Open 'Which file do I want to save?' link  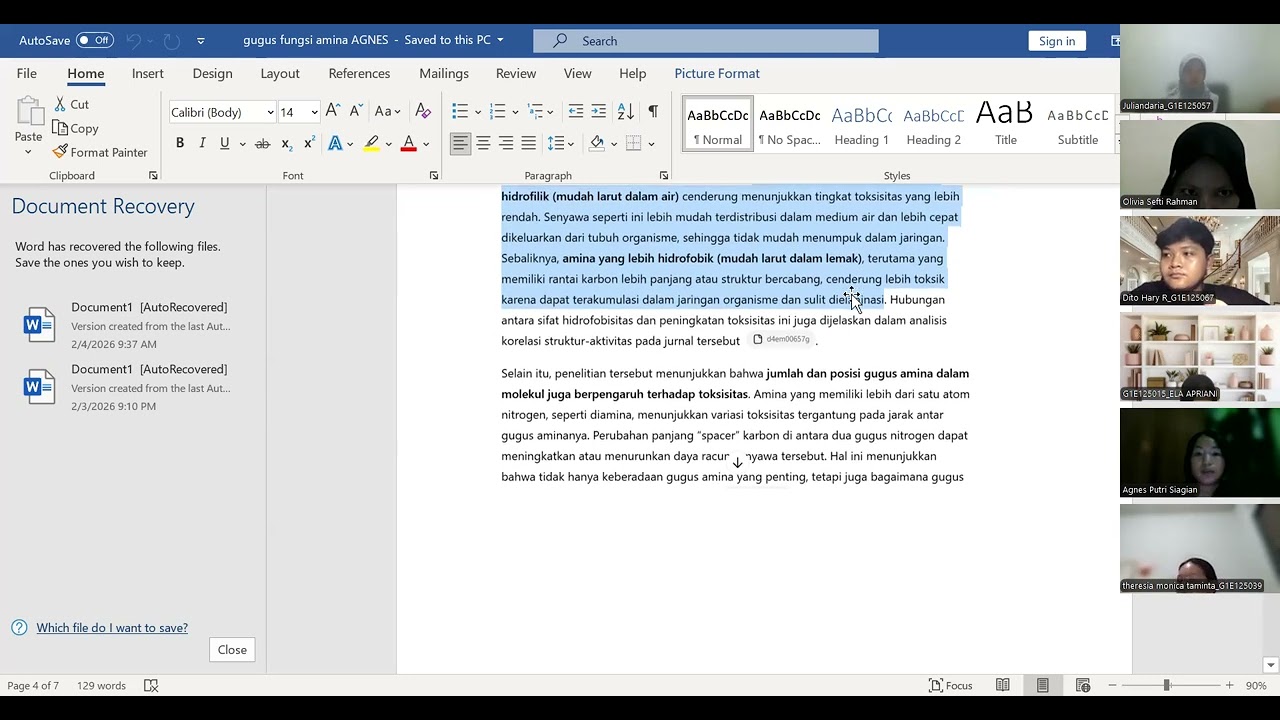tap(112, 628)
